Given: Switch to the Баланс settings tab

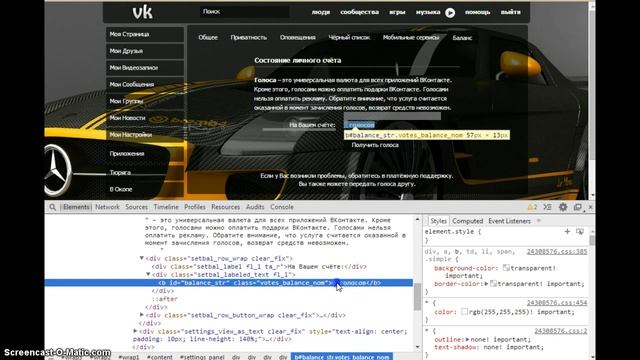Looking at the screenshot, I should 462,38.
